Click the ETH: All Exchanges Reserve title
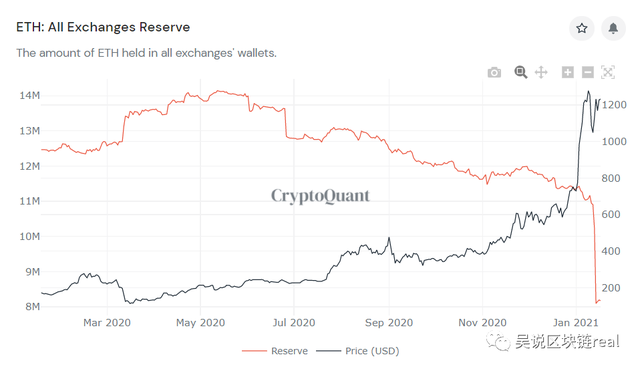 [x=103, y=27]
